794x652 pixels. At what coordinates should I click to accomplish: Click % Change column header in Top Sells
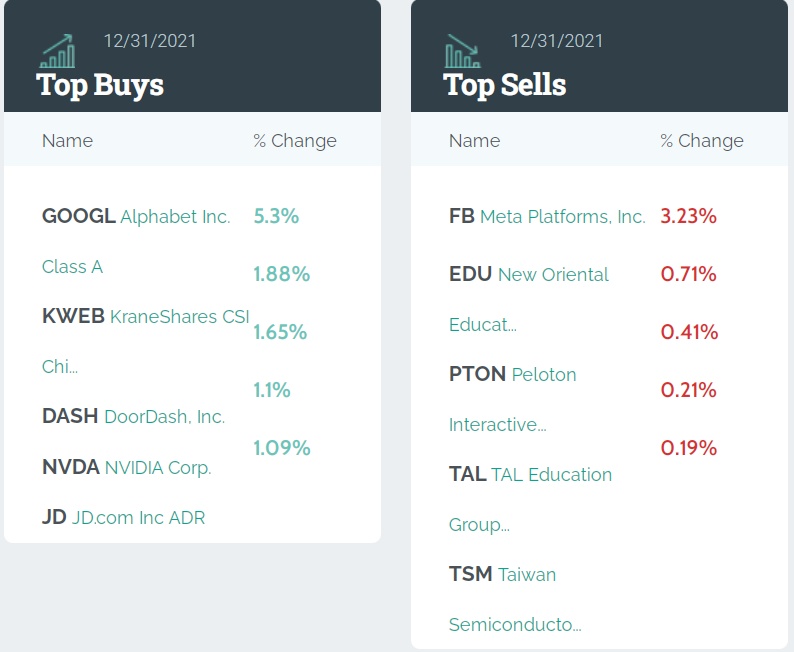702,141
